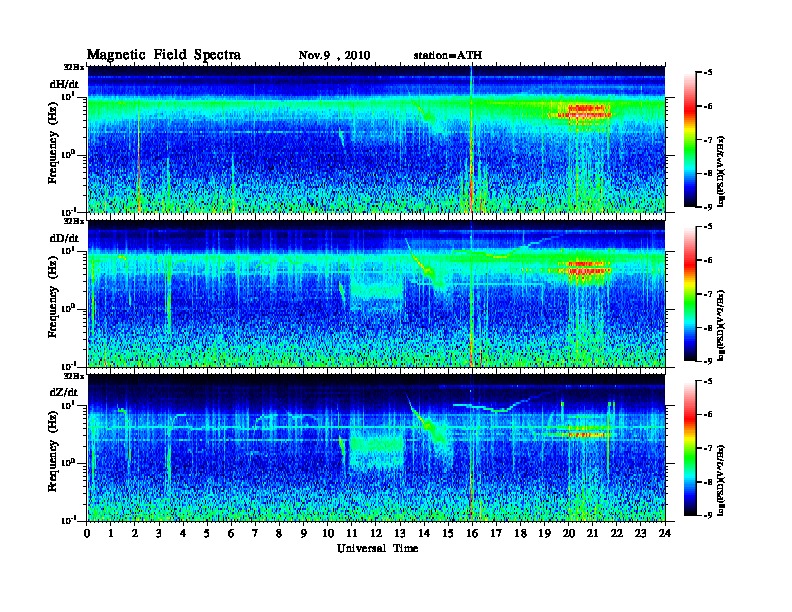
Task: Click the -6 value on dD/dt color scale
Action: point(707,261)
